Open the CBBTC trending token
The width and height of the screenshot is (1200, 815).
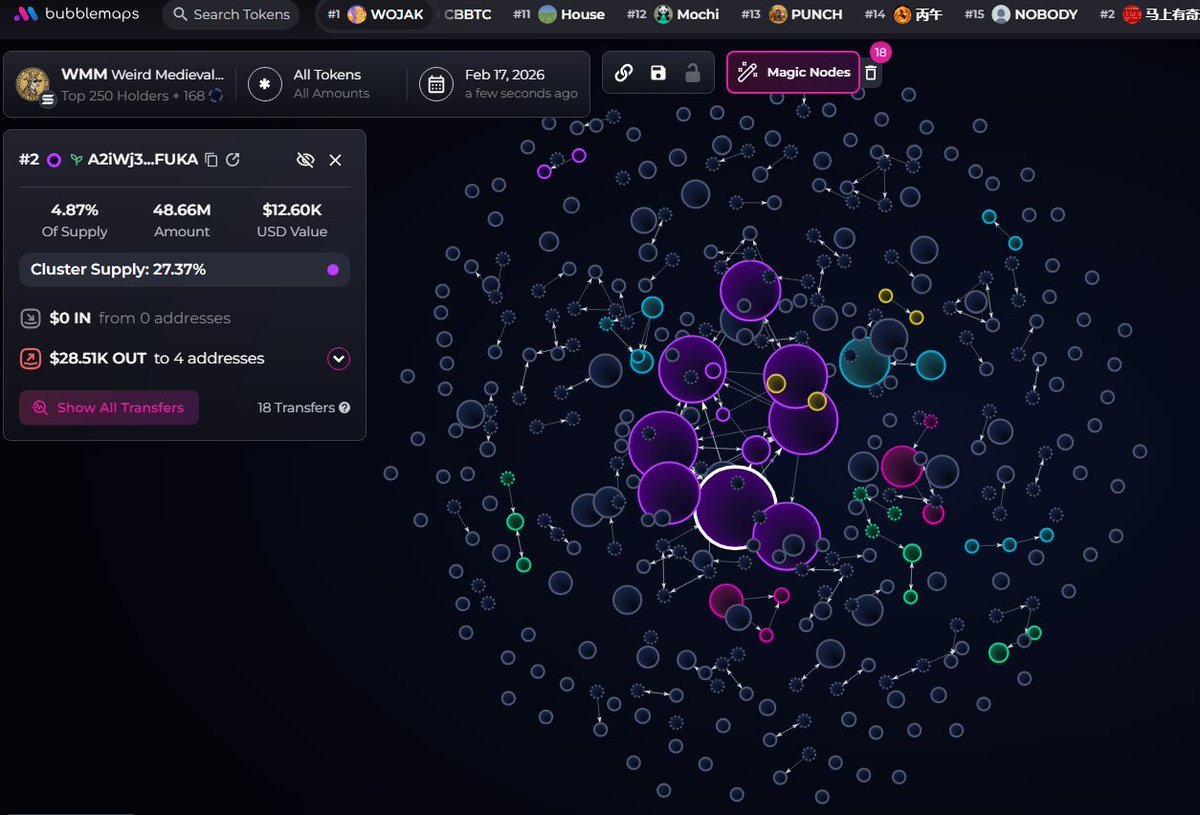[x=468, y=14]
